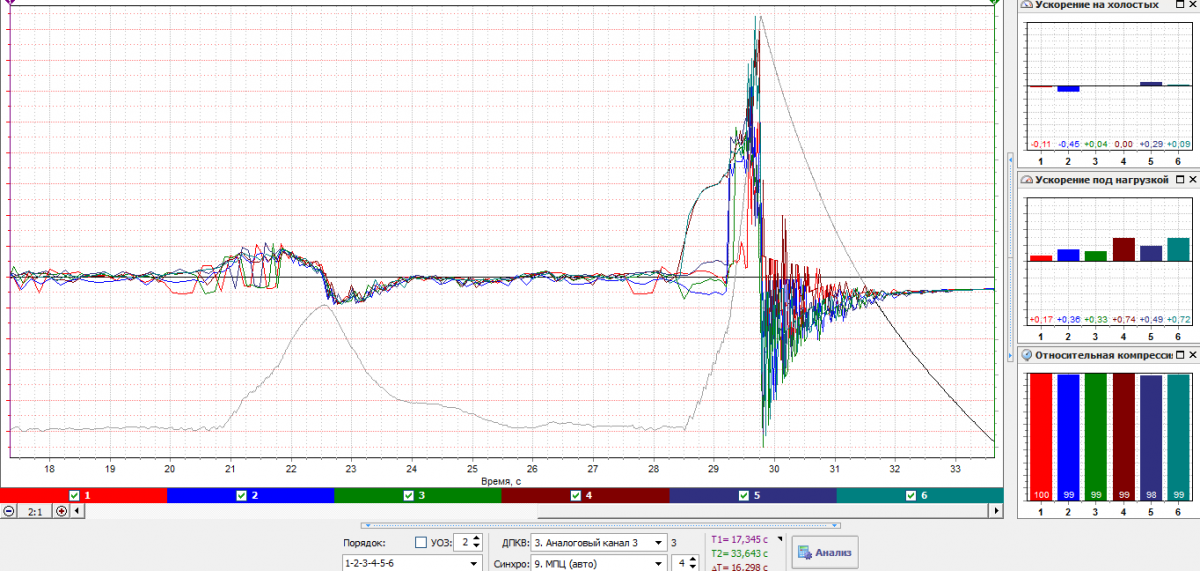Toggle cylinder 6 trace checkbox
1200x571 pixels.
tap(911, 495)
